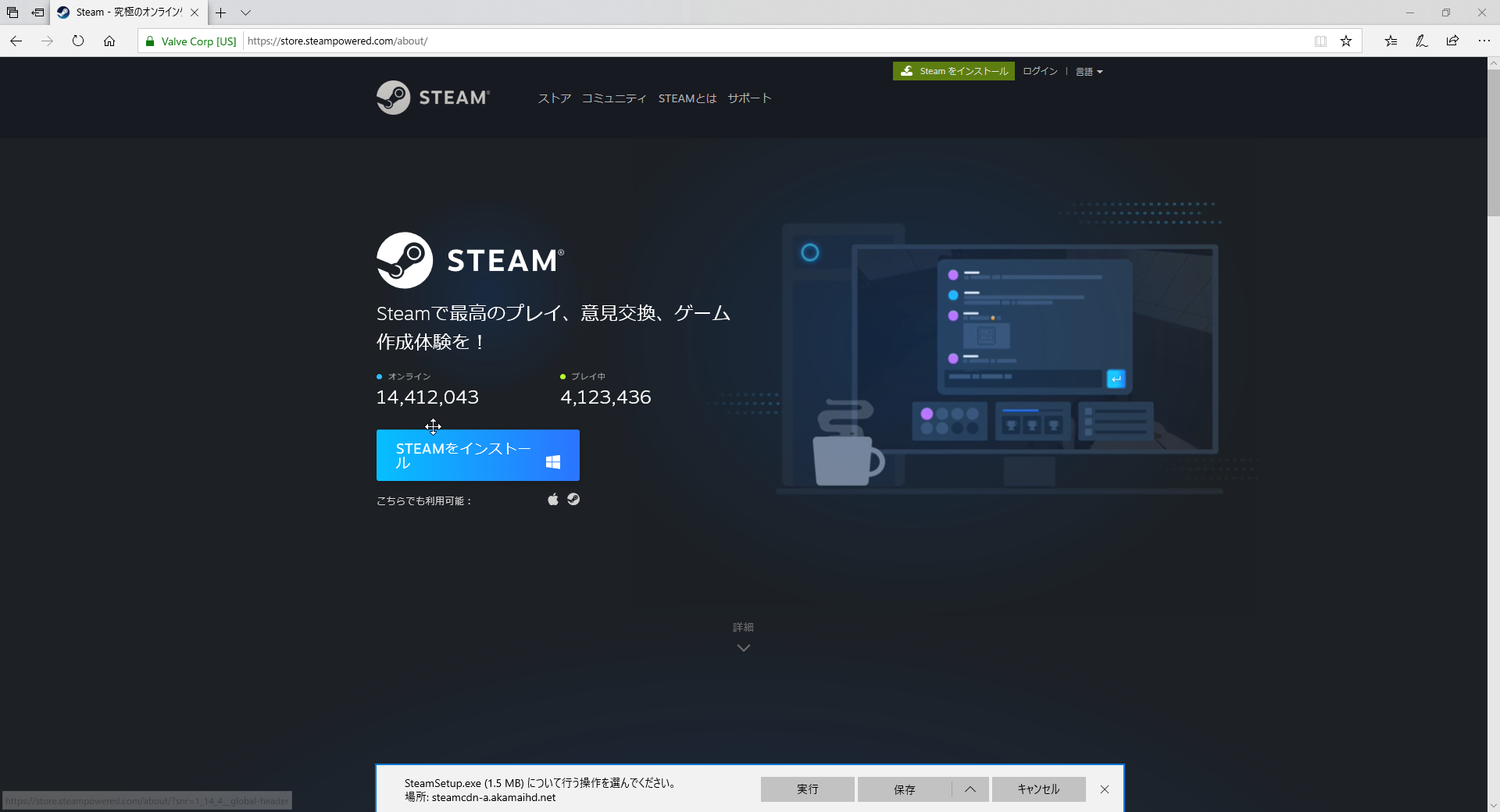Click the tabs-aside icon at far left

pos(12,12)
